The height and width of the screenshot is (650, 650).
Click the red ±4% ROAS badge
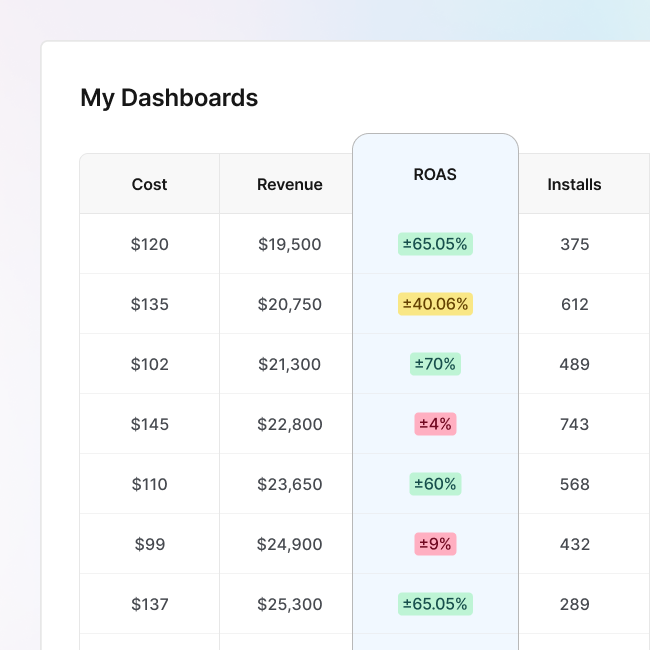pyautogui.click(x=435, y=424)
